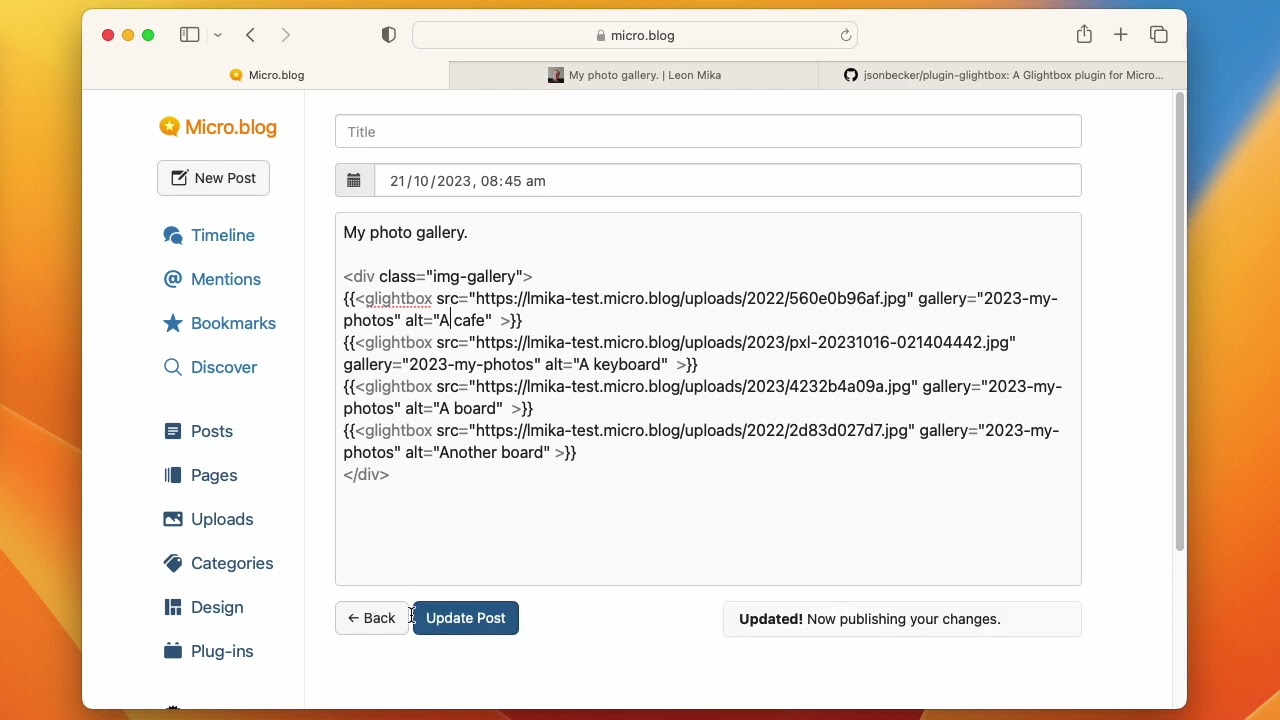This screenshot has width=1280, height=720.
Task: Go forward with the browser forward arrow
Action: pyautogui.click(x=286, y=35)
